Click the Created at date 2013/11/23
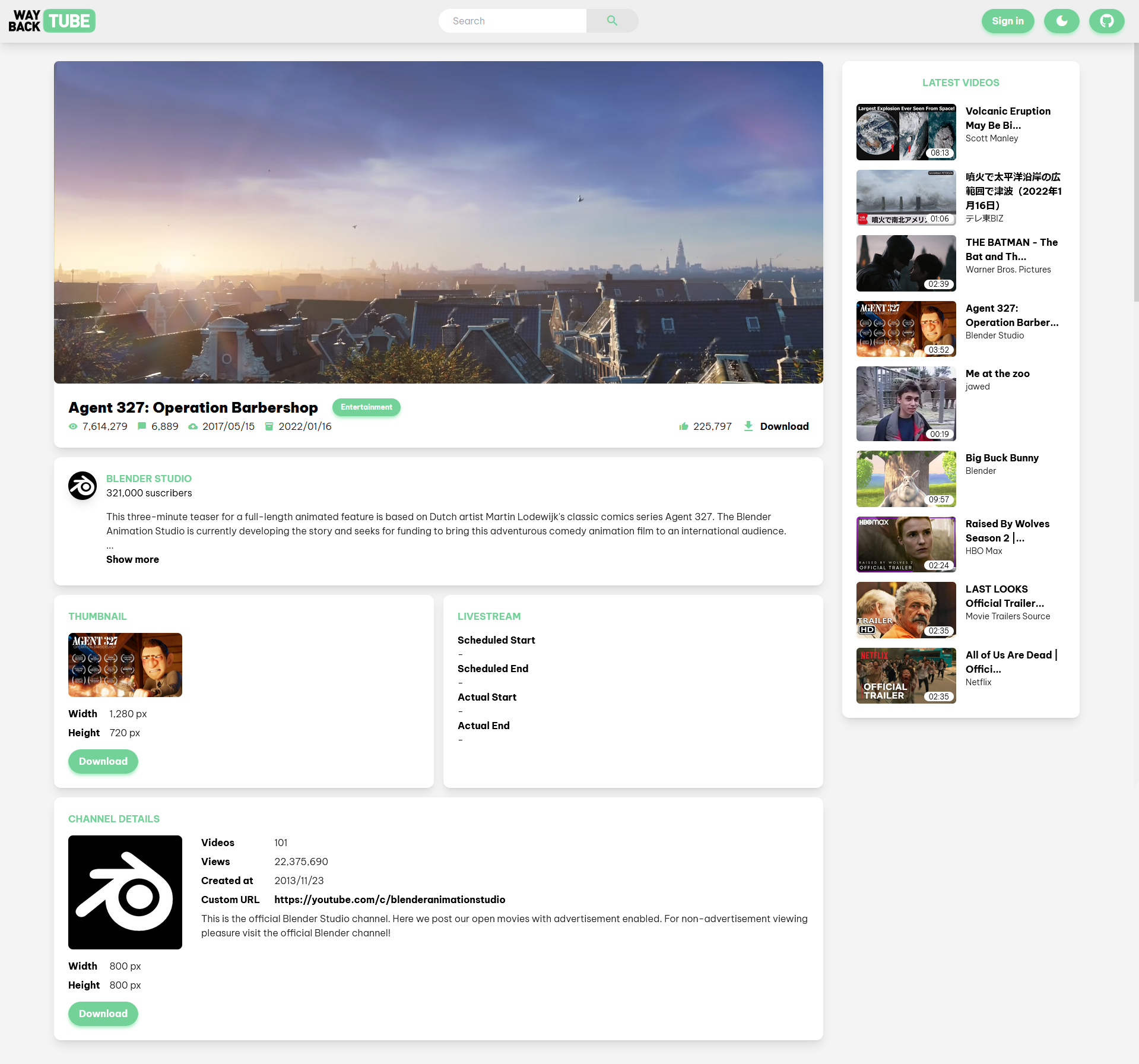Image resolution: width=1139 pixels, height=1064 pixels. [x=299, y=881]
